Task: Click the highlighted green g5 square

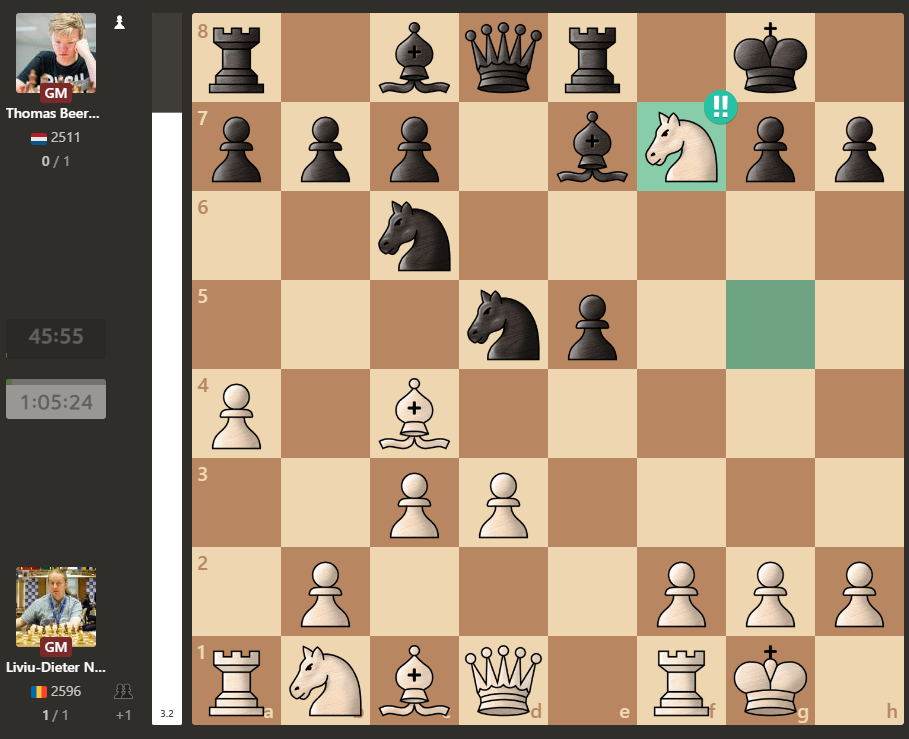Action: tap(770, 324)
